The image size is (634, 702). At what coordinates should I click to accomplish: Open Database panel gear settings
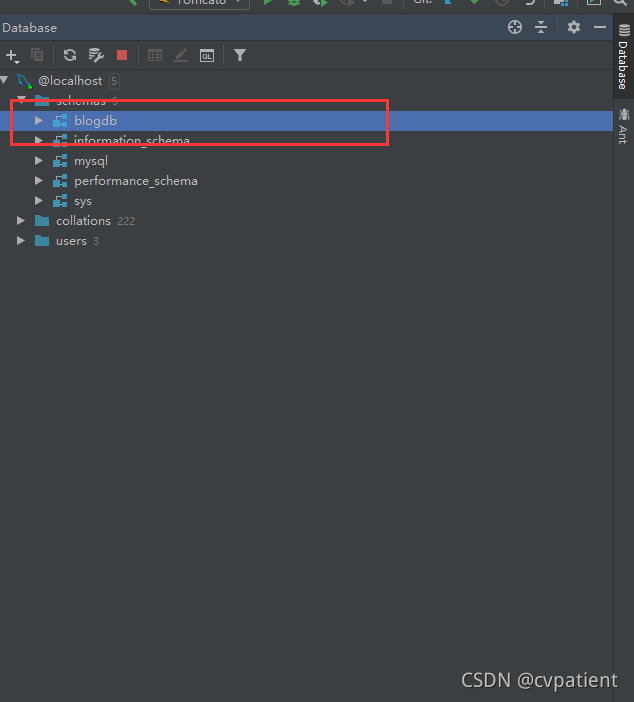tap(574, 27)
